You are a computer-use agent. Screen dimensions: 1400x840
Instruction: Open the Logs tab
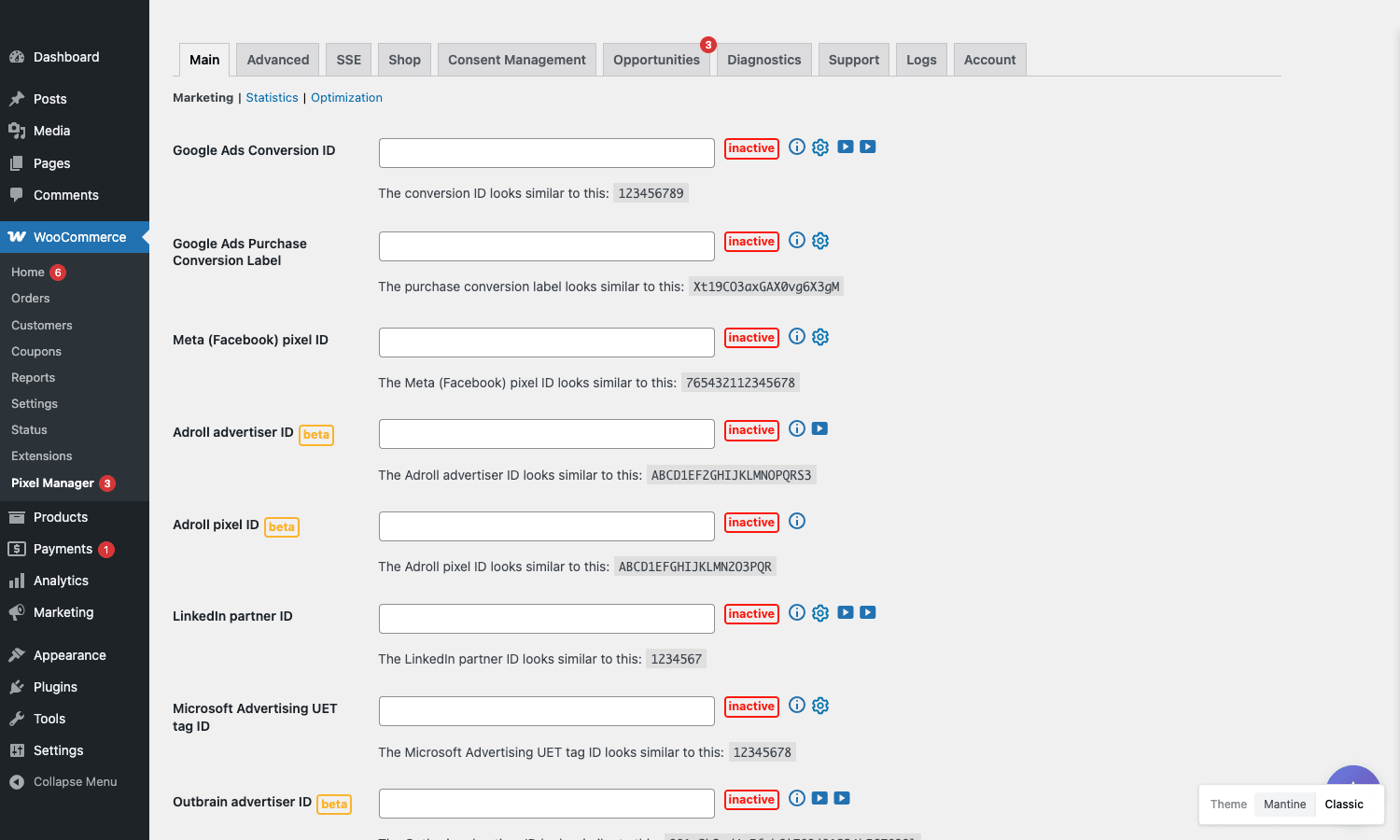click(922, 60)
